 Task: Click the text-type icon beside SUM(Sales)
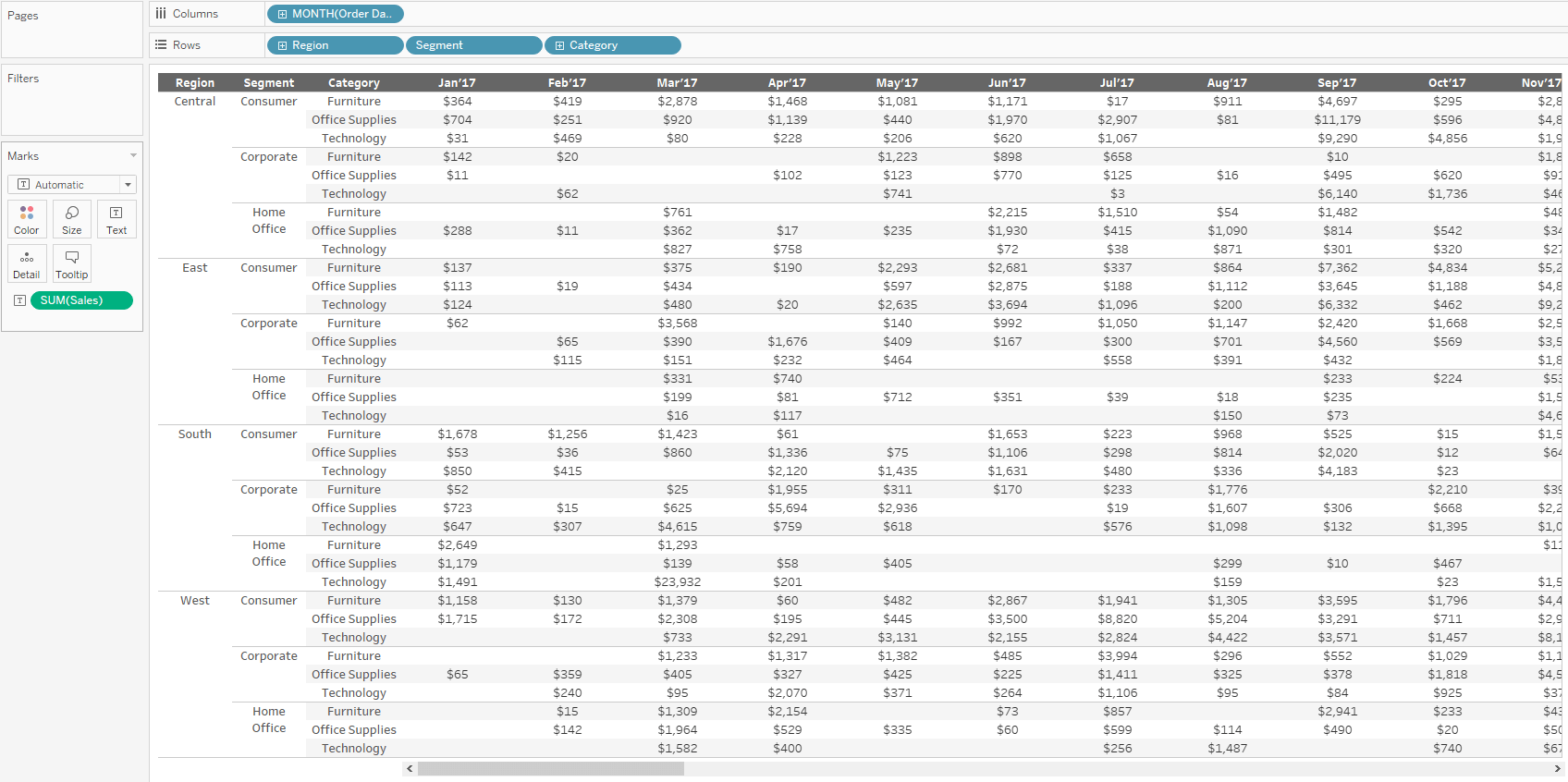pos(19,300)
